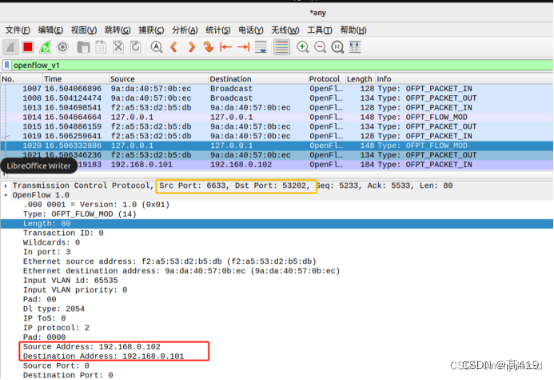Select packet 1015 OFPT_PACKET_OUT row

(277, 126)
